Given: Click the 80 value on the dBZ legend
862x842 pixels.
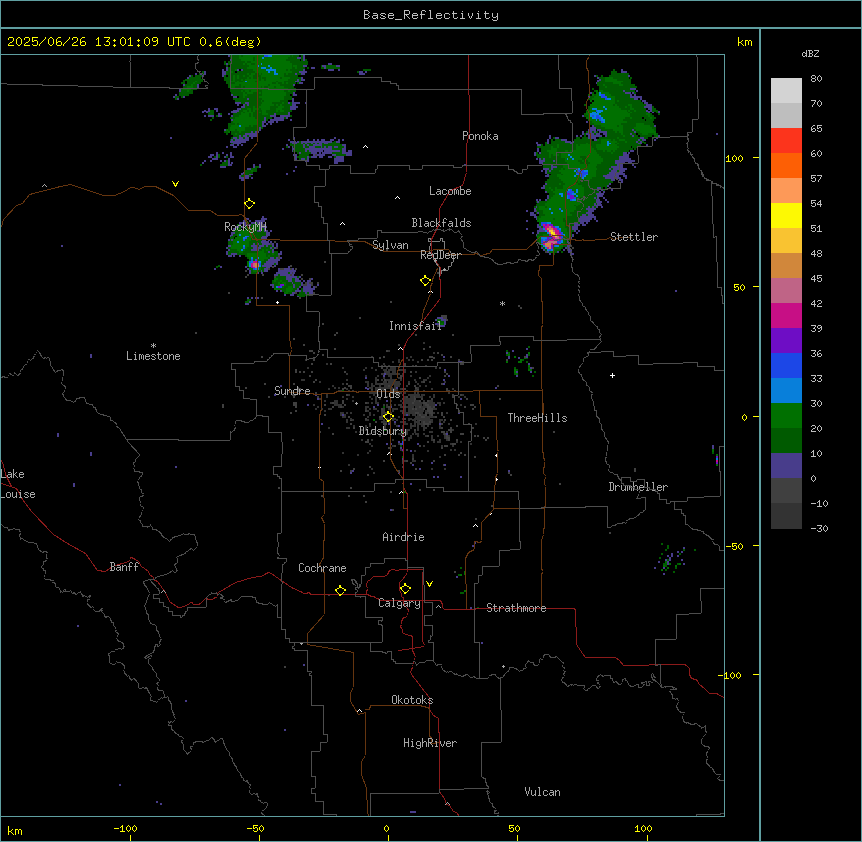Looking at the screenshot, I should click(x=816, y=79).
